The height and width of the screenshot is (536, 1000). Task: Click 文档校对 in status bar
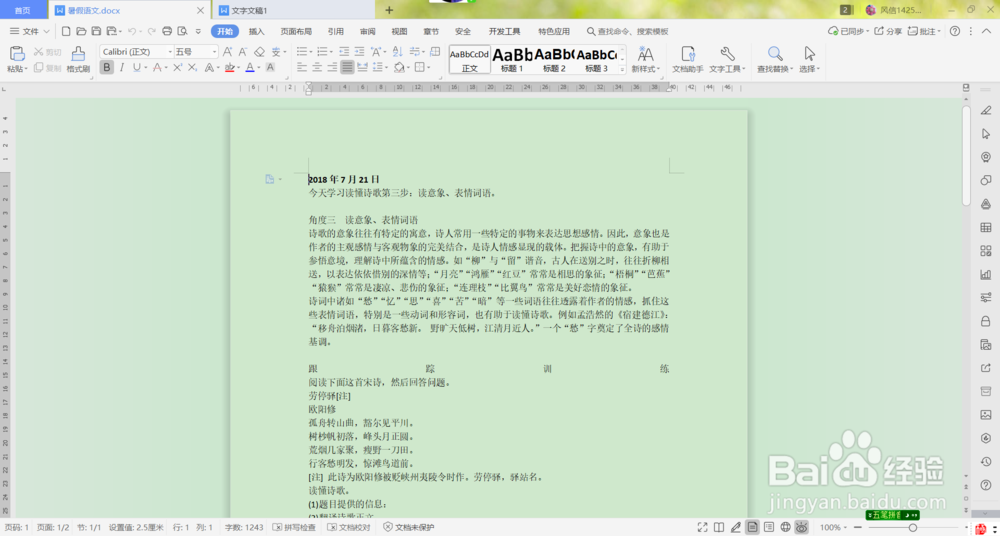coord(349,528)
